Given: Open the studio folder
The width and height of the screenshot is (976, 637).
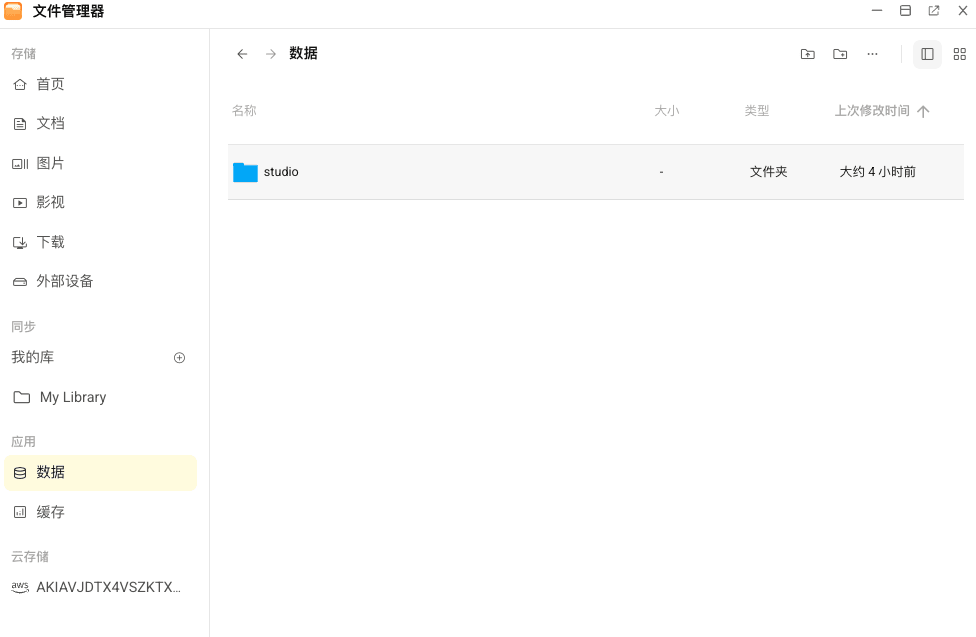Looking at the screenshot, I should 281,172.
